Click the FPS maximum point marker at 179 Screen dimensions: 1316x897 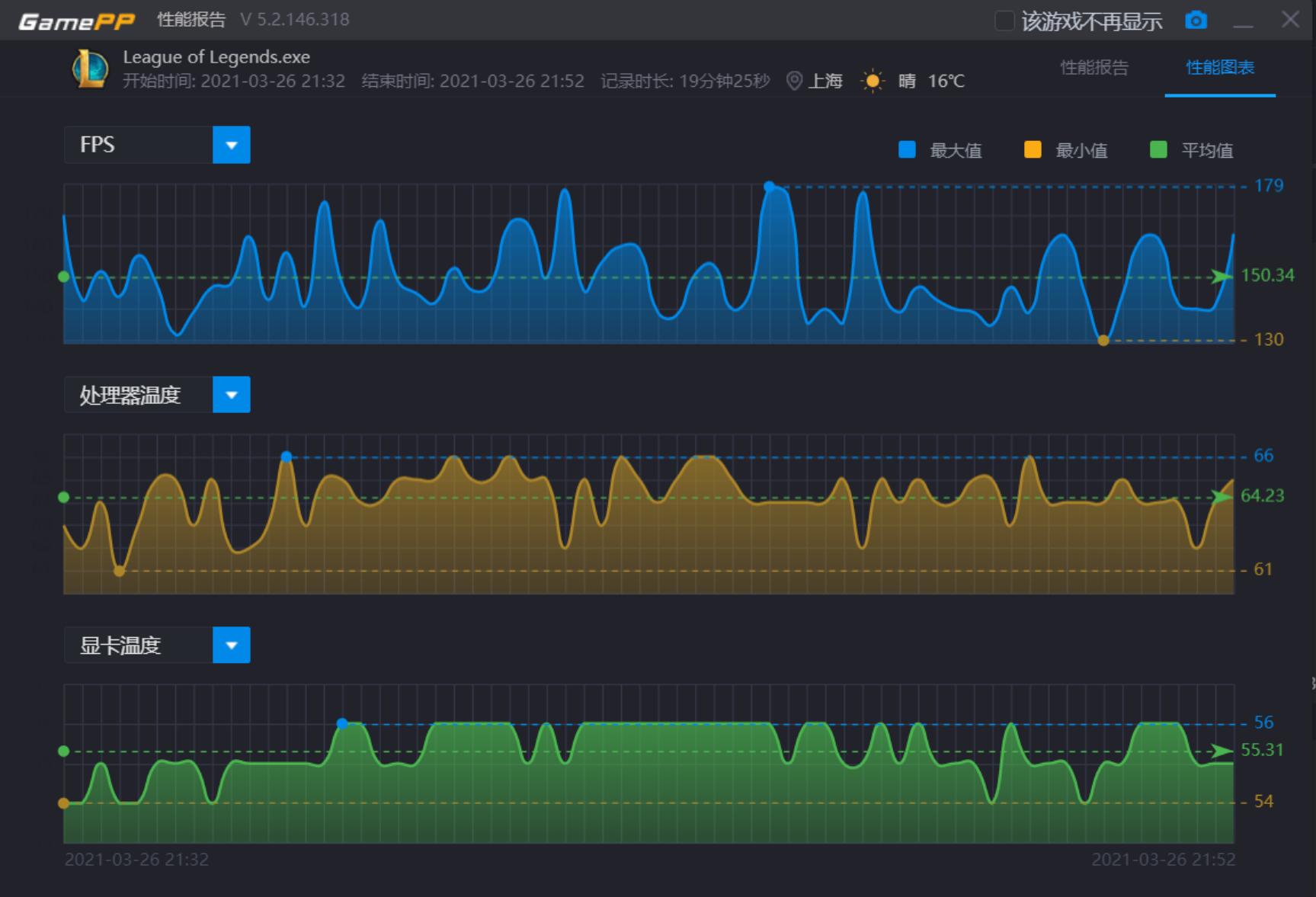coord(769,187)
